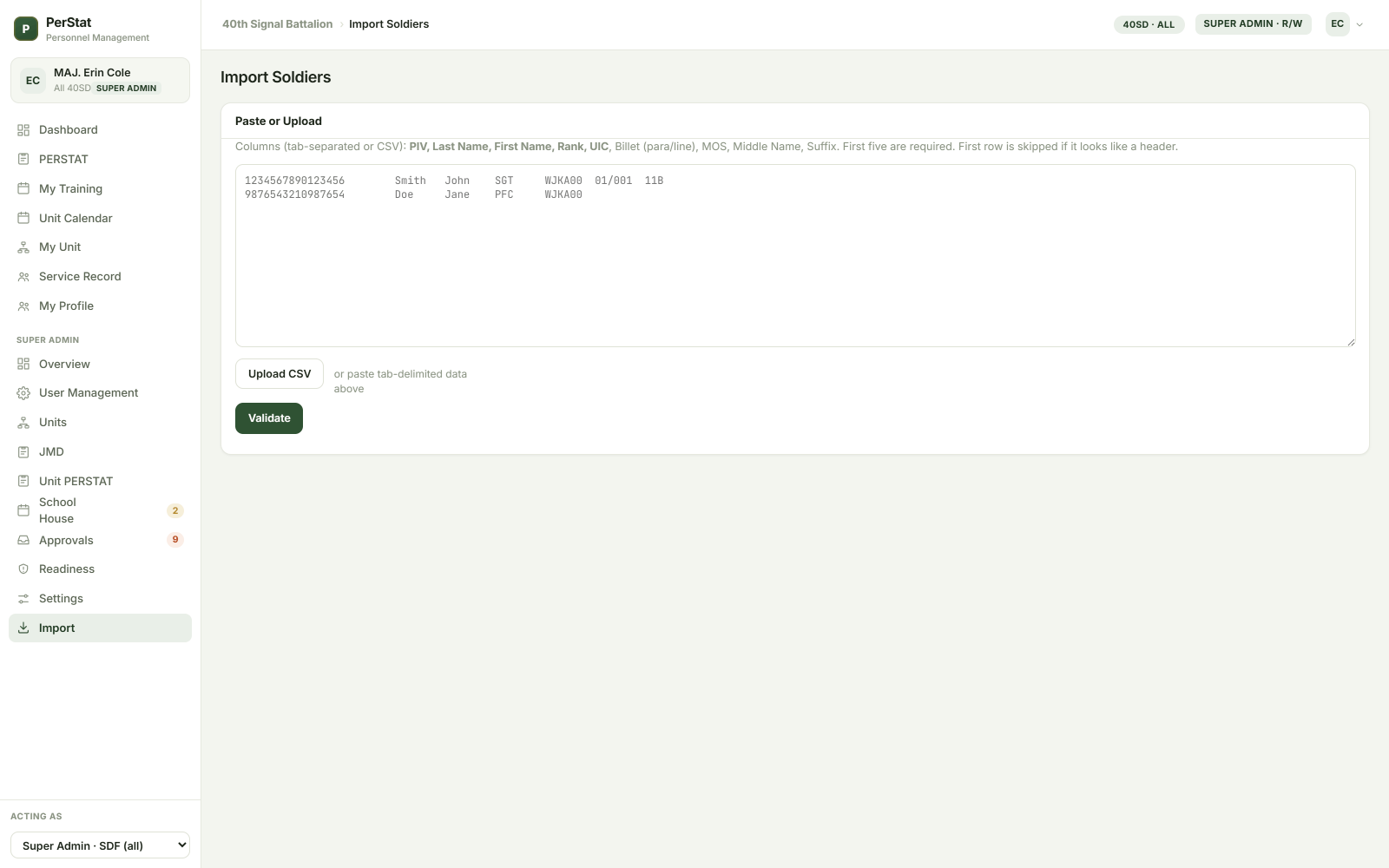Click the Import Soldiers page title
The width and height of the screenshot is (1389, 868).
(x=276, y=77)
